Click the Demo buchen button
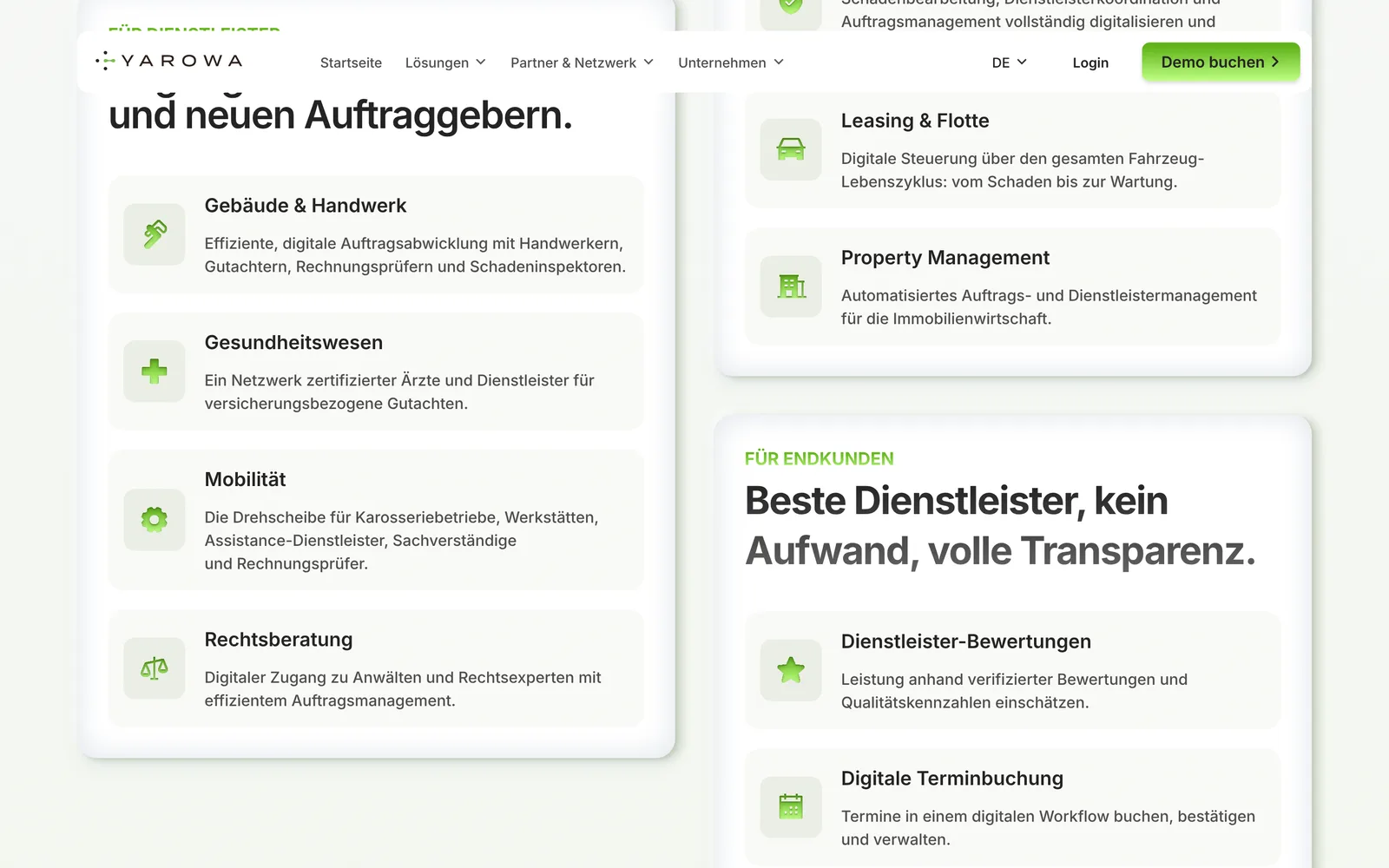1389x868 pixels. coord(1221,62)
